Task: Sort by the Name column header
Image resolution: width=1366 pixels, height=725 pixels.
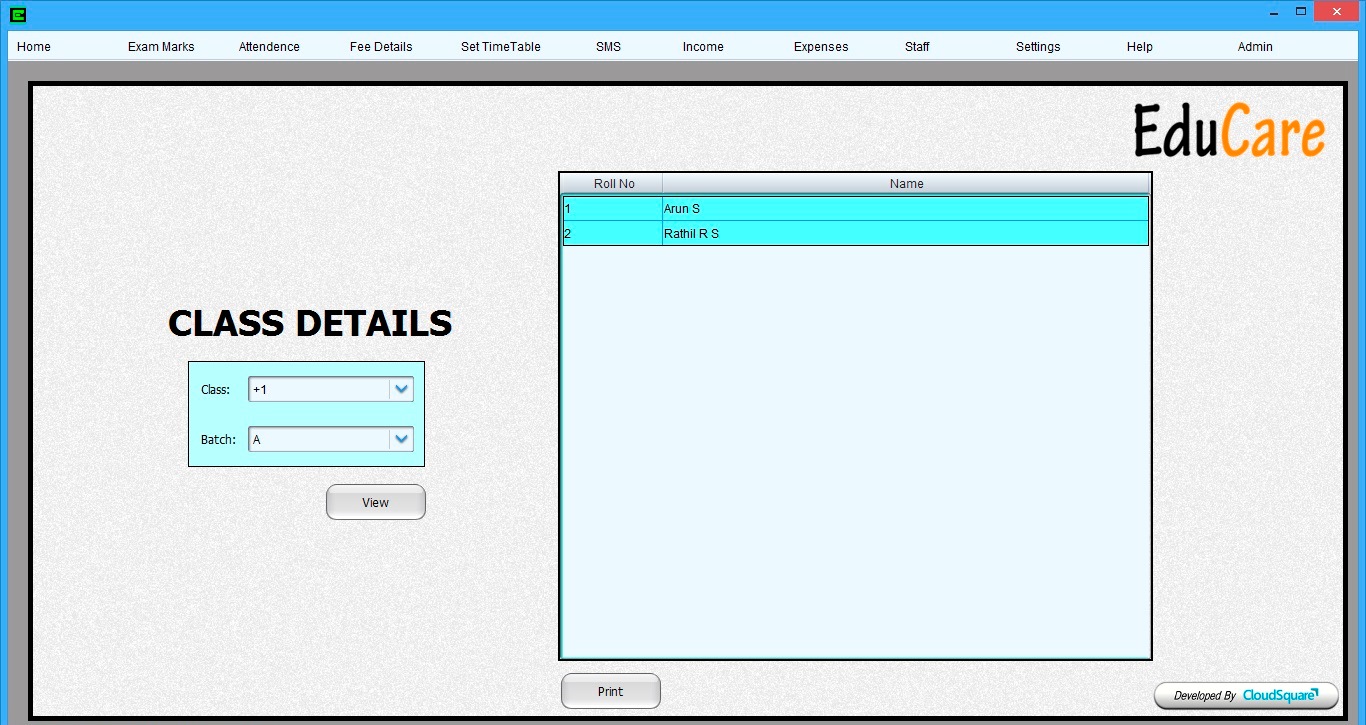Action: pos(906,184)
